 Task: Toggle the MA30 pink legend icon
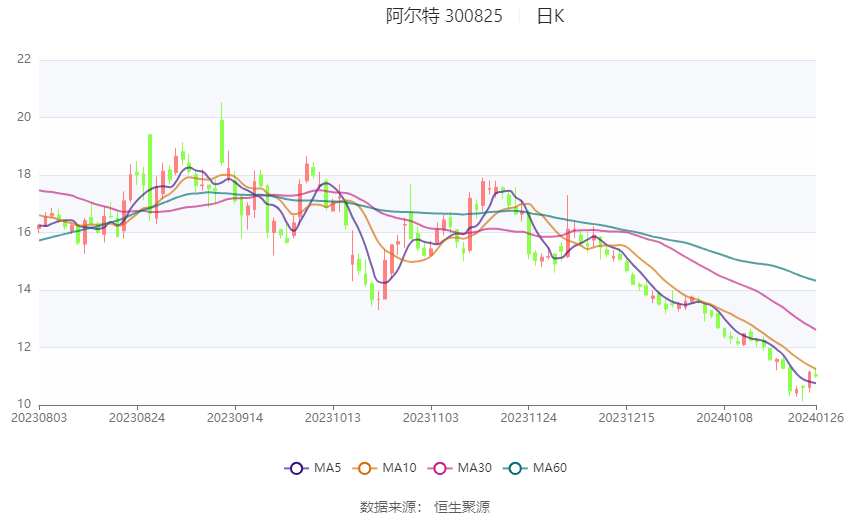(440, 468)
